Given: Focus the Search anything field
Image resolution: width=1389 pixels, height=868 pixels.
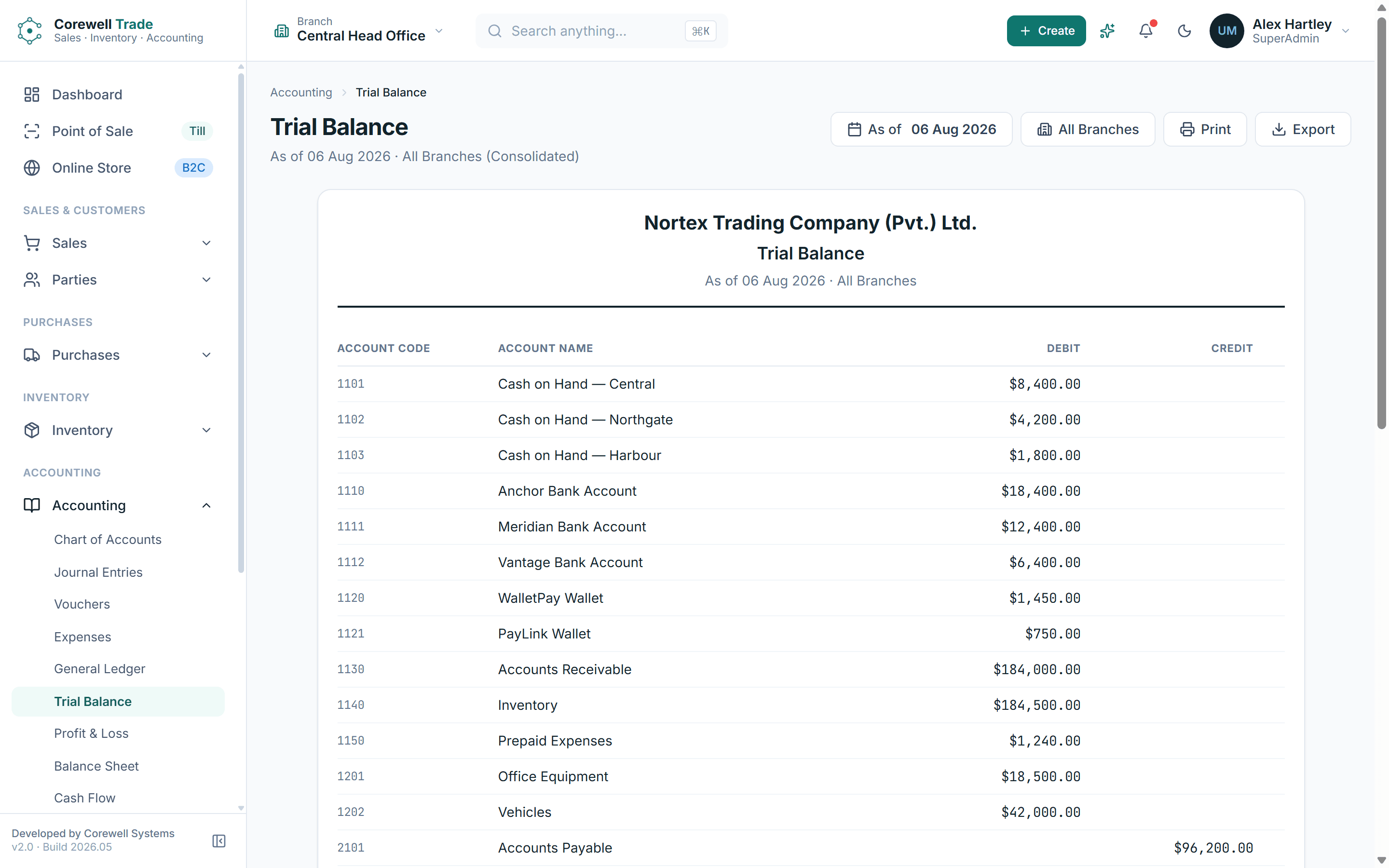Looking at the screenshot, I should coord(601,31).
